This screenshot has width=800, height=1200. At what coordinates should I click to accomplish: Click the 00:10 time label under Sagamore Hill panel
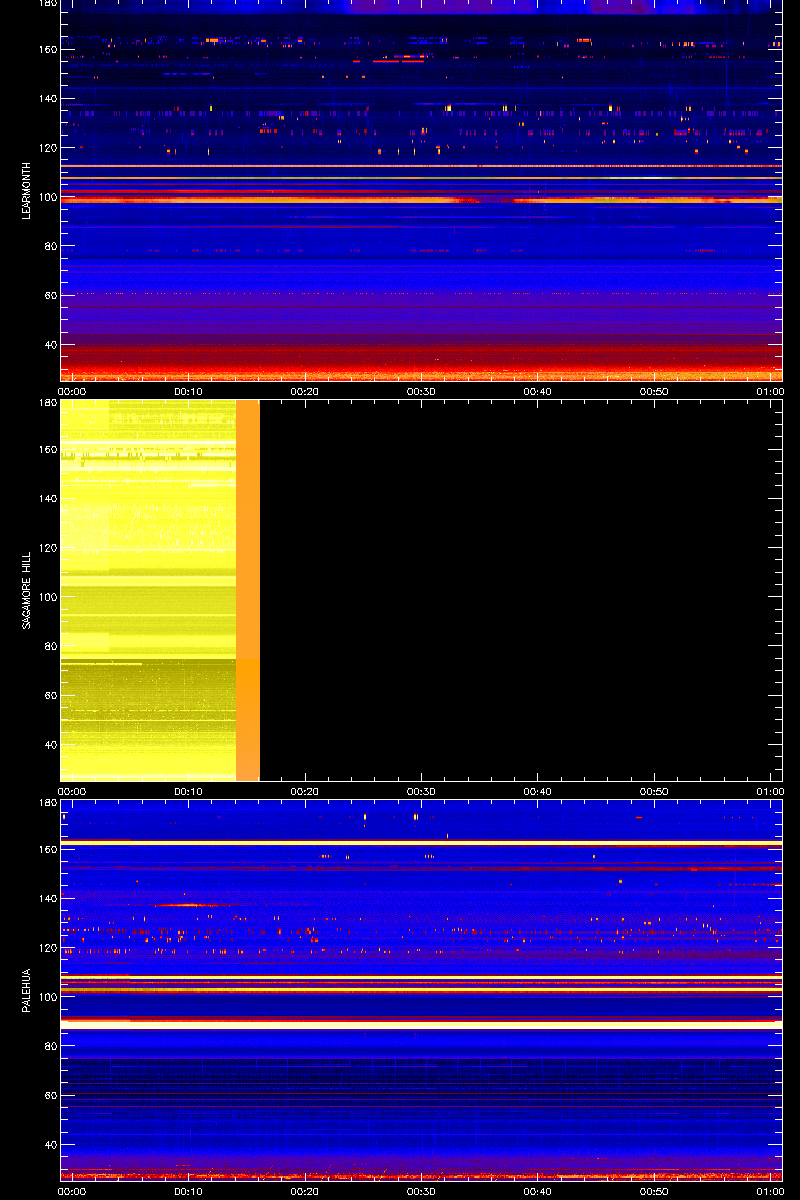(x=188, y=792)
